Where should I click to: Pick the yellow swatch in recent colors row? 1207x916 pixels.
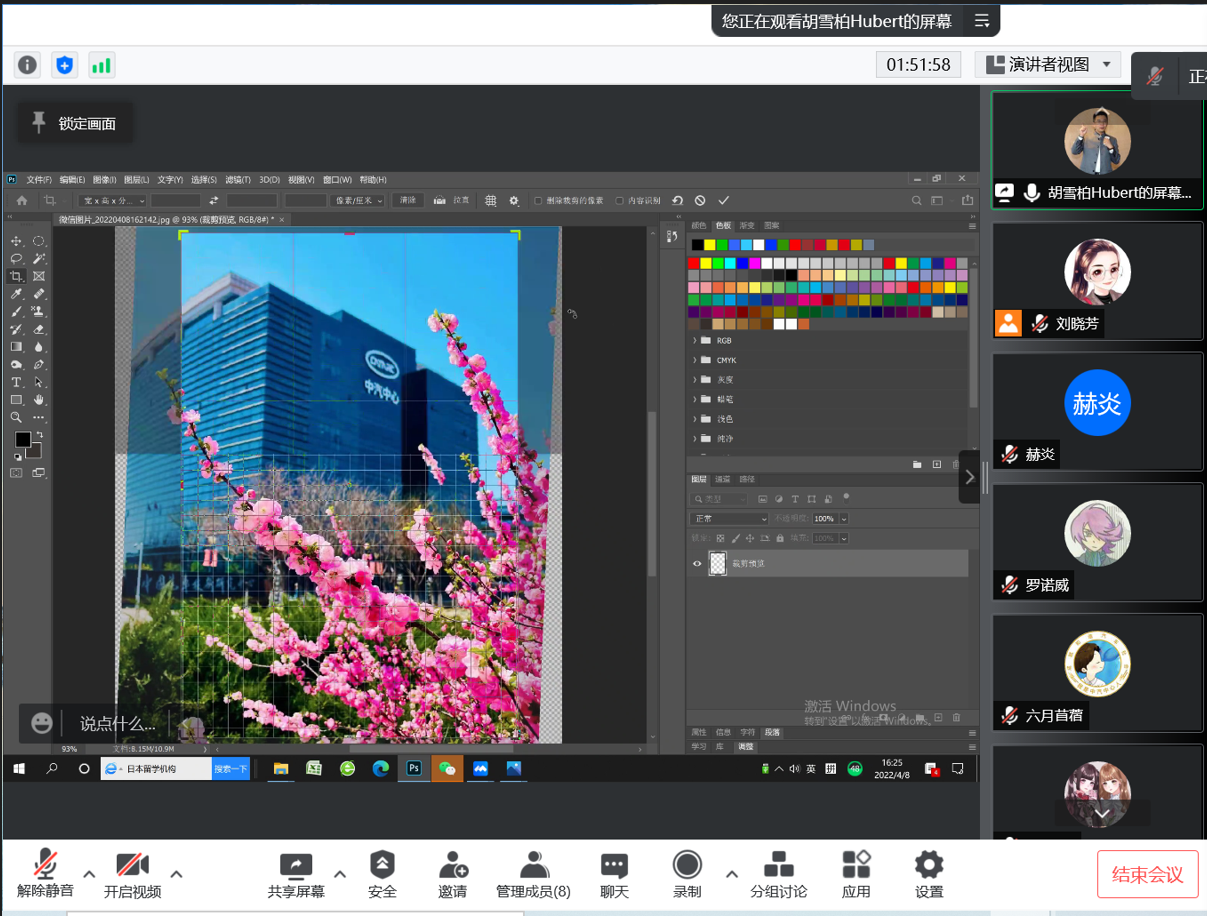point(709,245)
